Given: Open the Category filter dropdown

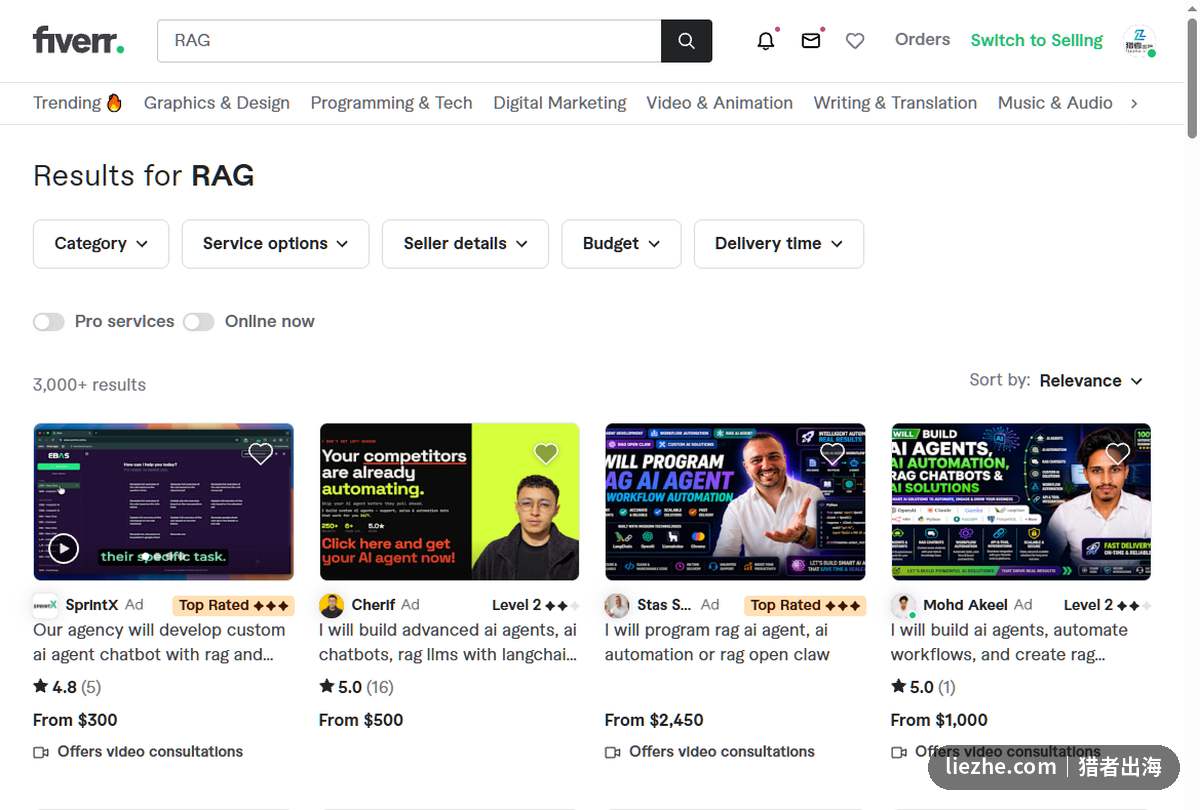Looking at the screenshot, I should 101,244.
